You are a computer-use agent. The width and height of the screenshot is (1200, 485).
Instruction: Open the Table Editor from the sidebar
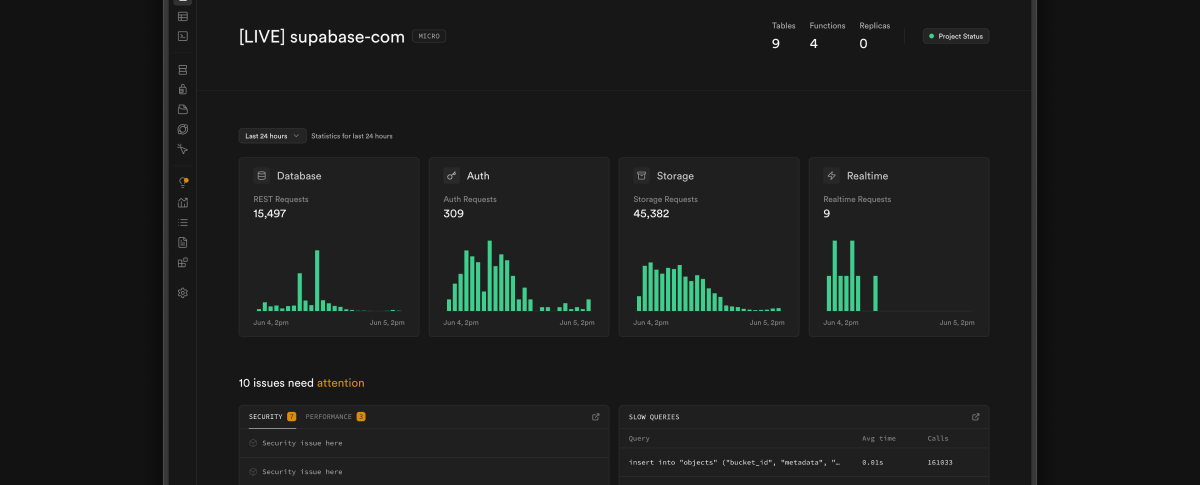tap(182, 16)
